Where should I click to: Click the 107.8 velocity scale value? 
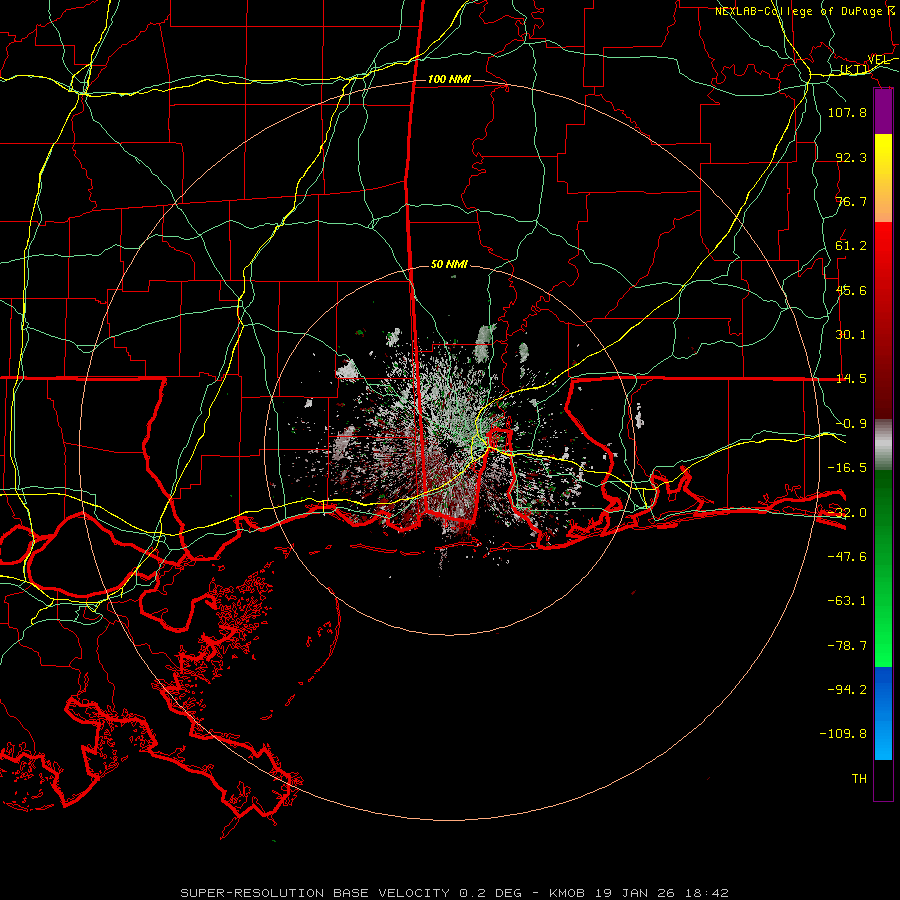(847, 112)
